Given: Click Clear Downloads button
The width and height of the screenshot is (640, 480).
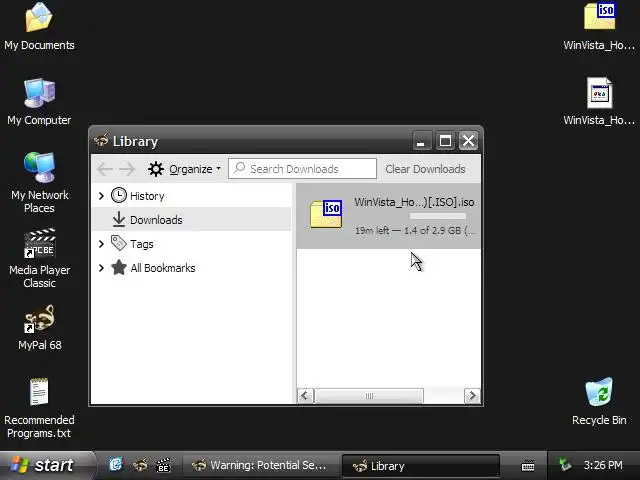Looking at the screenshot, I should [425, 169].
